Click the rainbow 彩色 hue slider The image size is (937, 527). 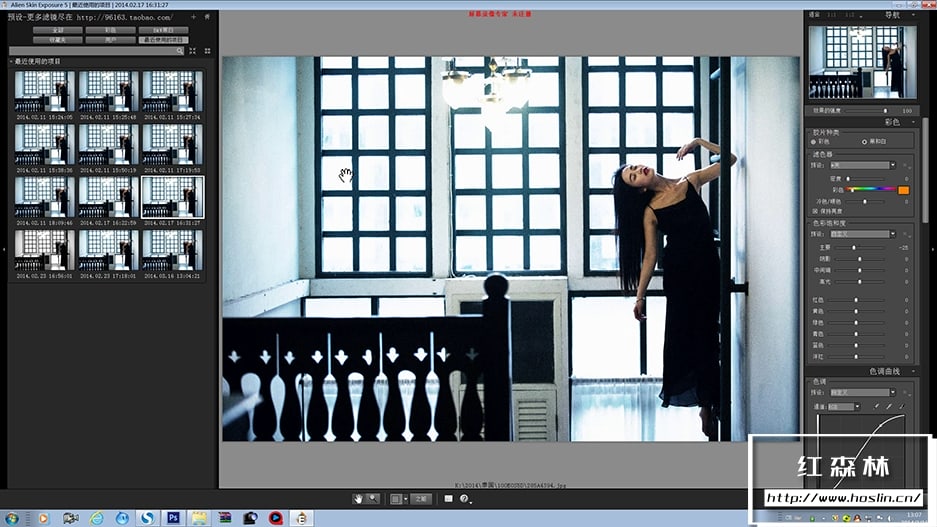pos(871,189)
